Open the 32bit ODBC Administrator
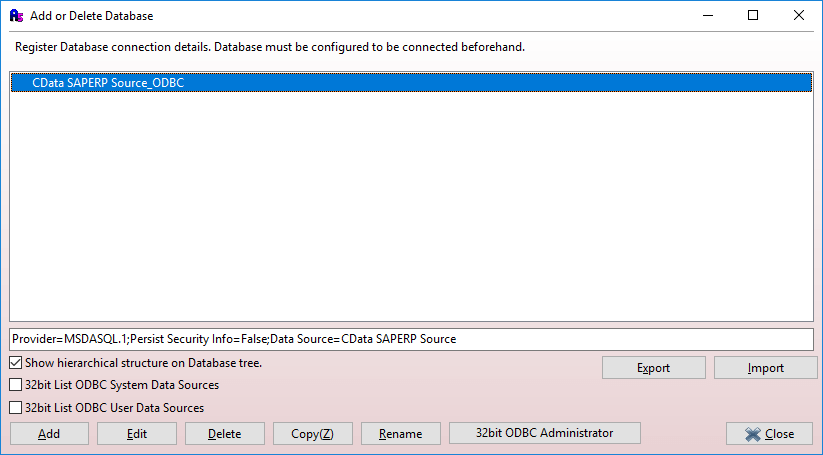823x455 pixels. [544, 433]
